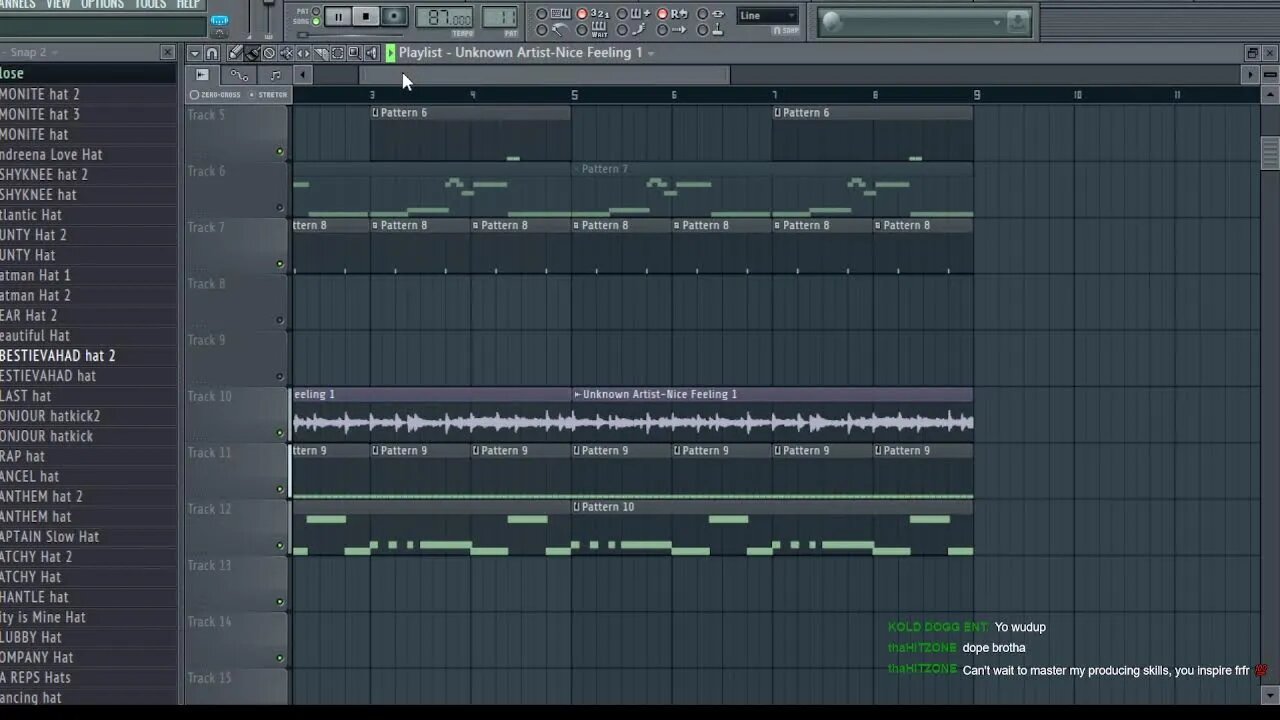This screenshot has width=1280, height=720.
Task: Open the Nice Feeling 1 audio clip menu
Action: coord(577,395)
